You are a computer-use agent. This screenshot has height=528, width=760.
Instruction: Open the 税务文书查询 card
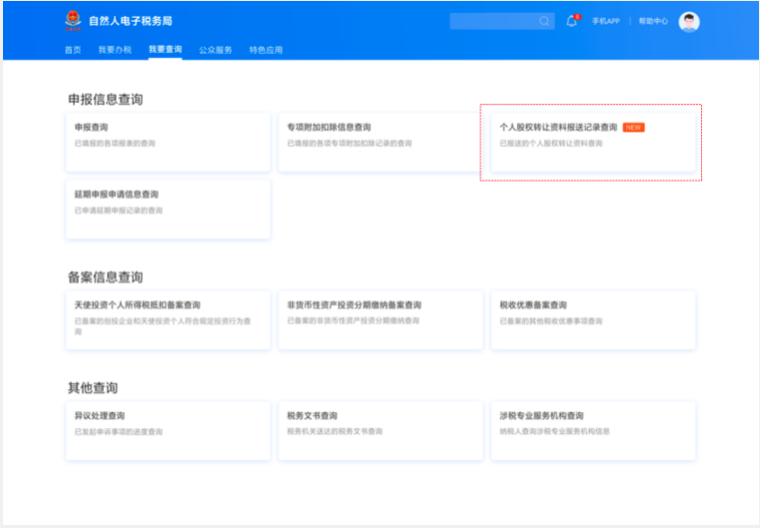pyautogui.click(x=380, y=430)
